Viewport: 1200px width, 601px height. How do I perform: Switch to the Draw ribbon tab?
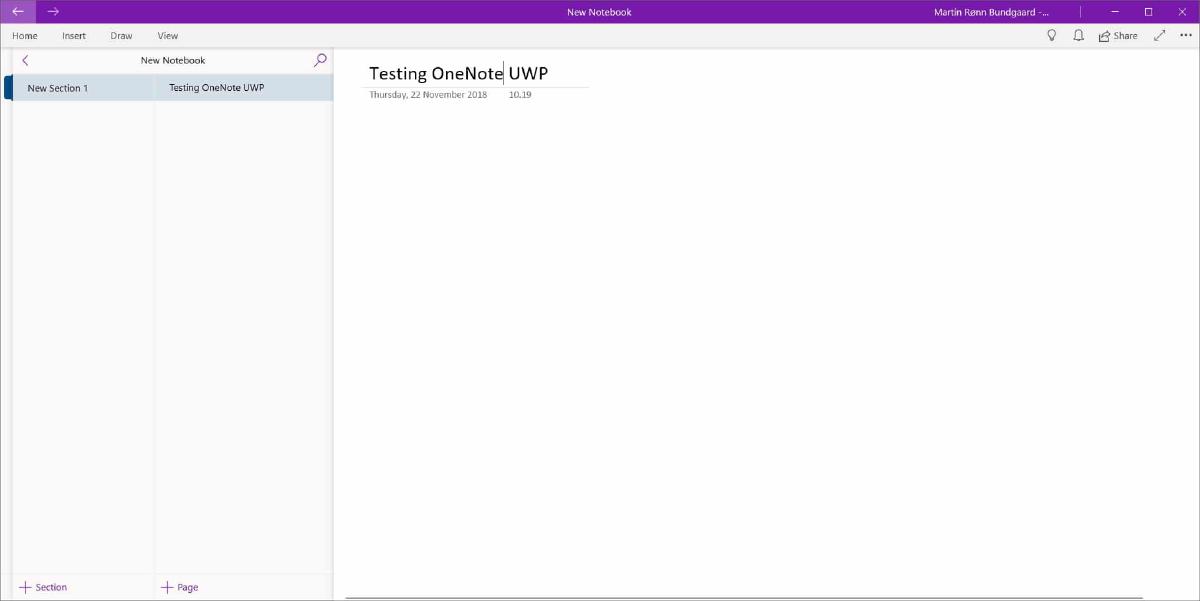[x=120, y=35]
